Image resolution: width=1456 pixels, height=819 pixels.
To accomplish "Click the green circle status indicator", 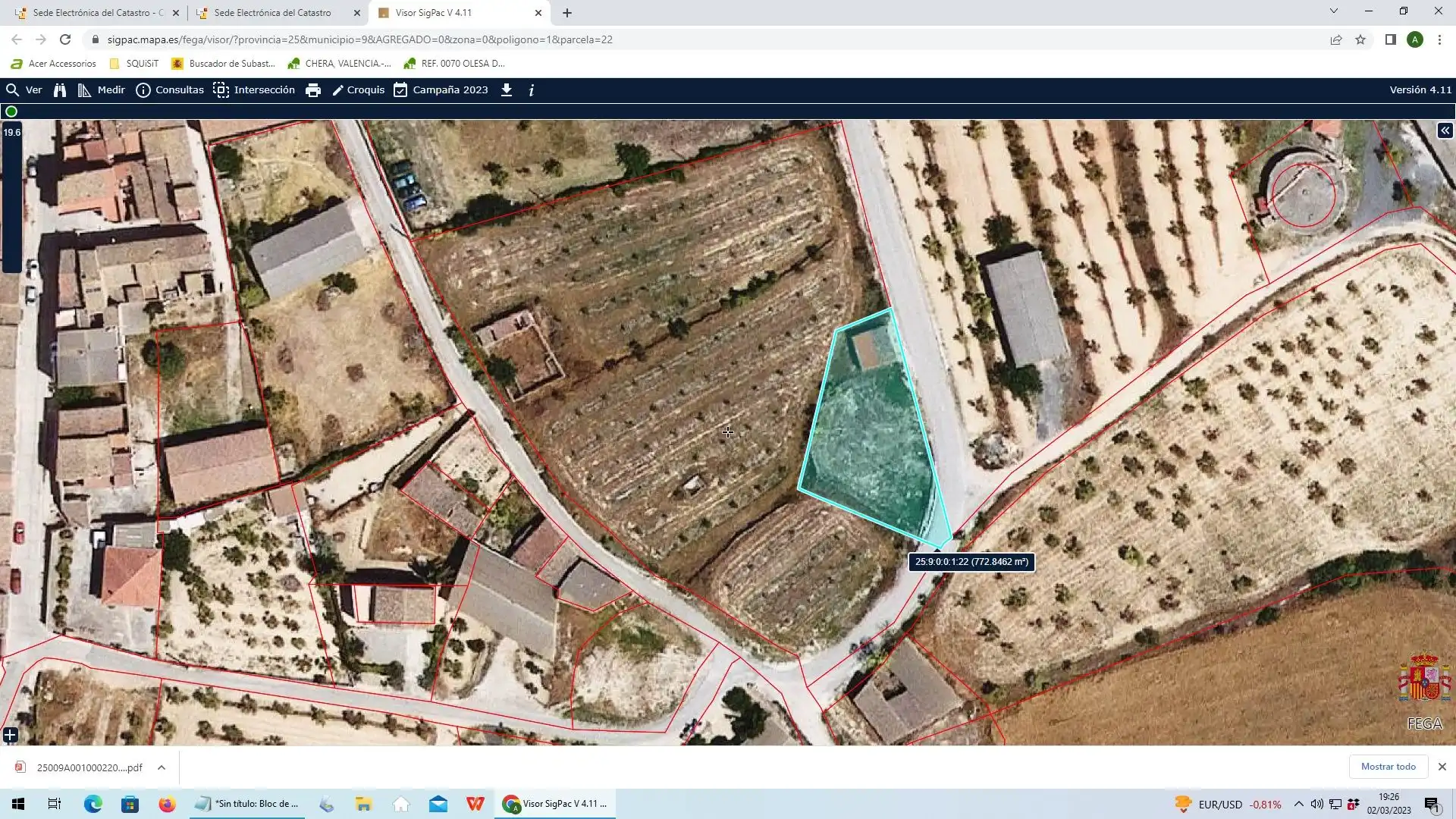I will (x=11, y=111).
